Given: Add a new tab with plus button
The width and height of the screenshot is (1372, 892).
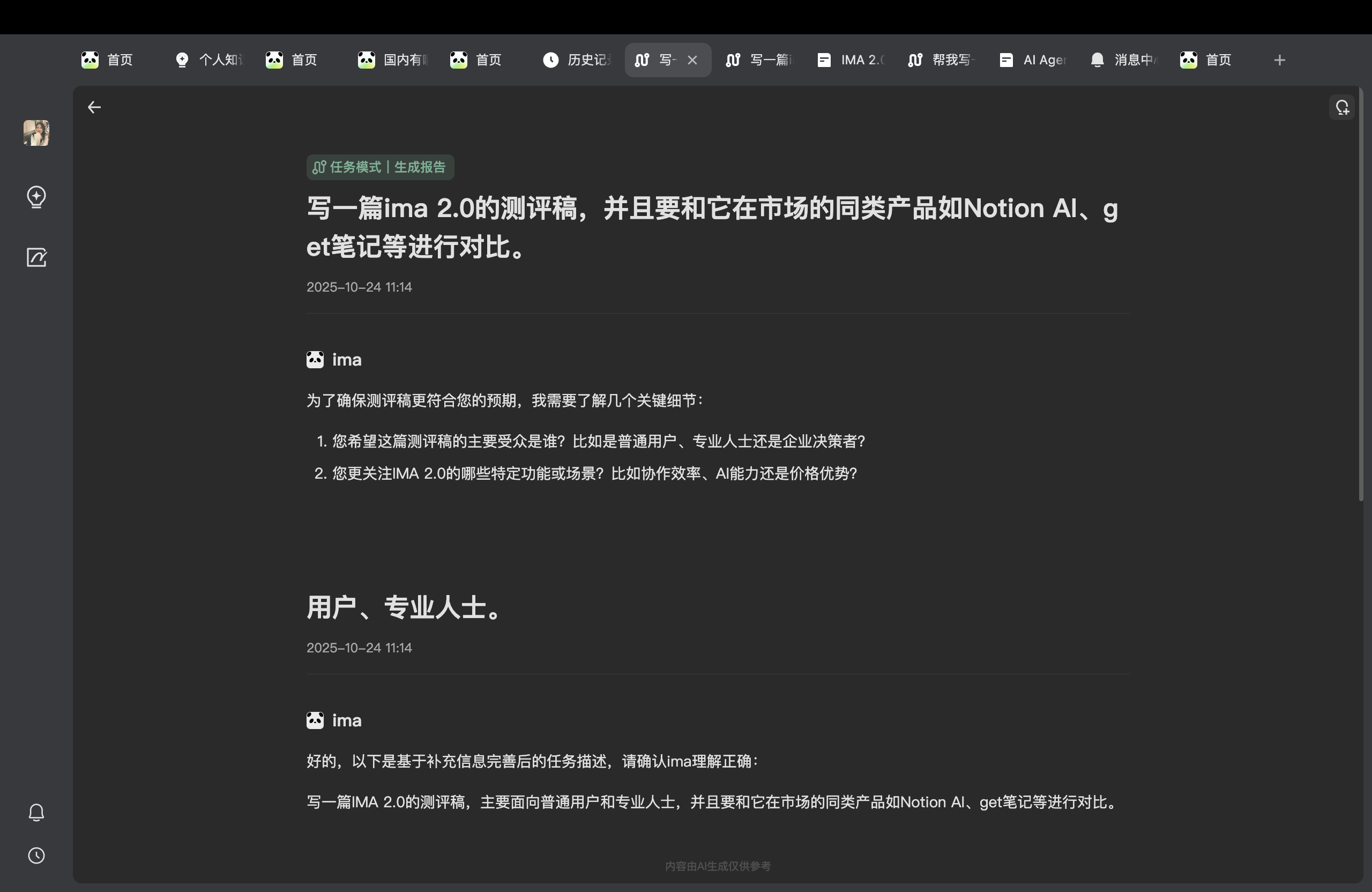Looking at the screenshot, I should 1279,60.
